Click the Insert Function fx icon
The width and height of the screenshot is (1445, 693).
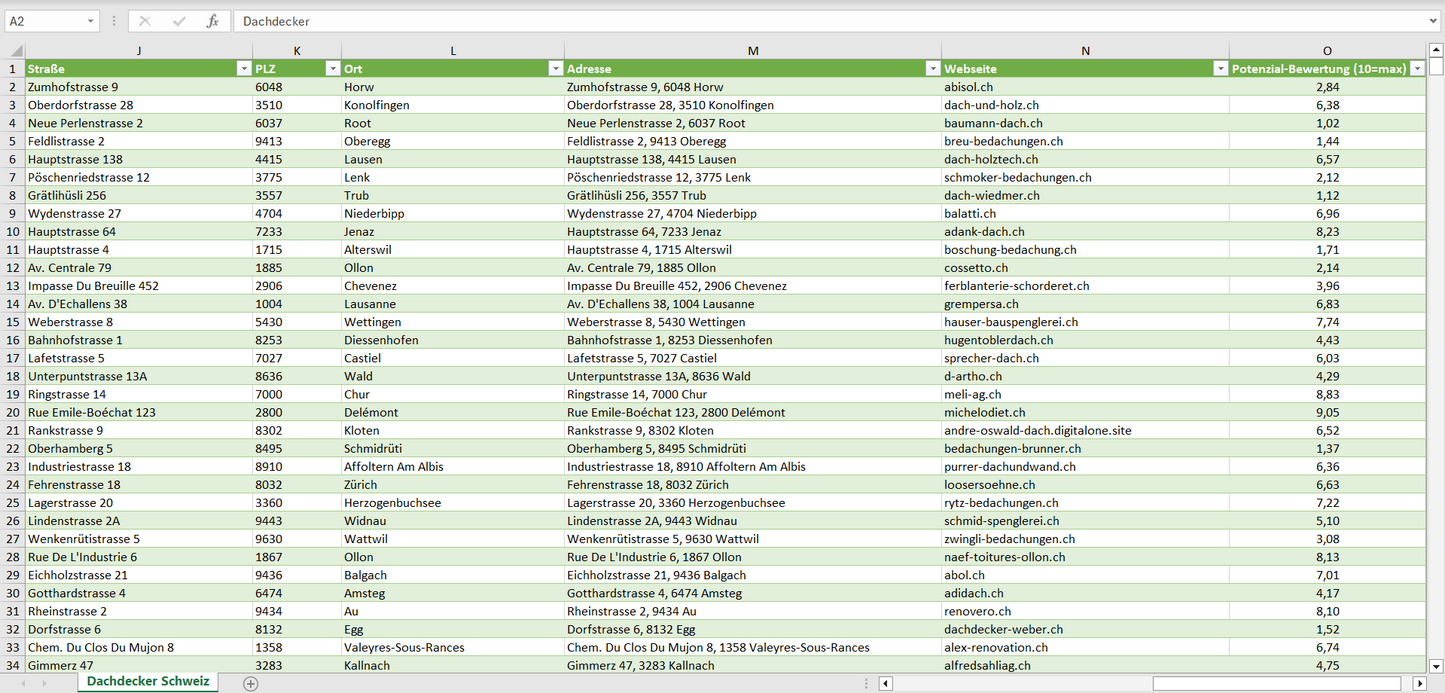212,21
